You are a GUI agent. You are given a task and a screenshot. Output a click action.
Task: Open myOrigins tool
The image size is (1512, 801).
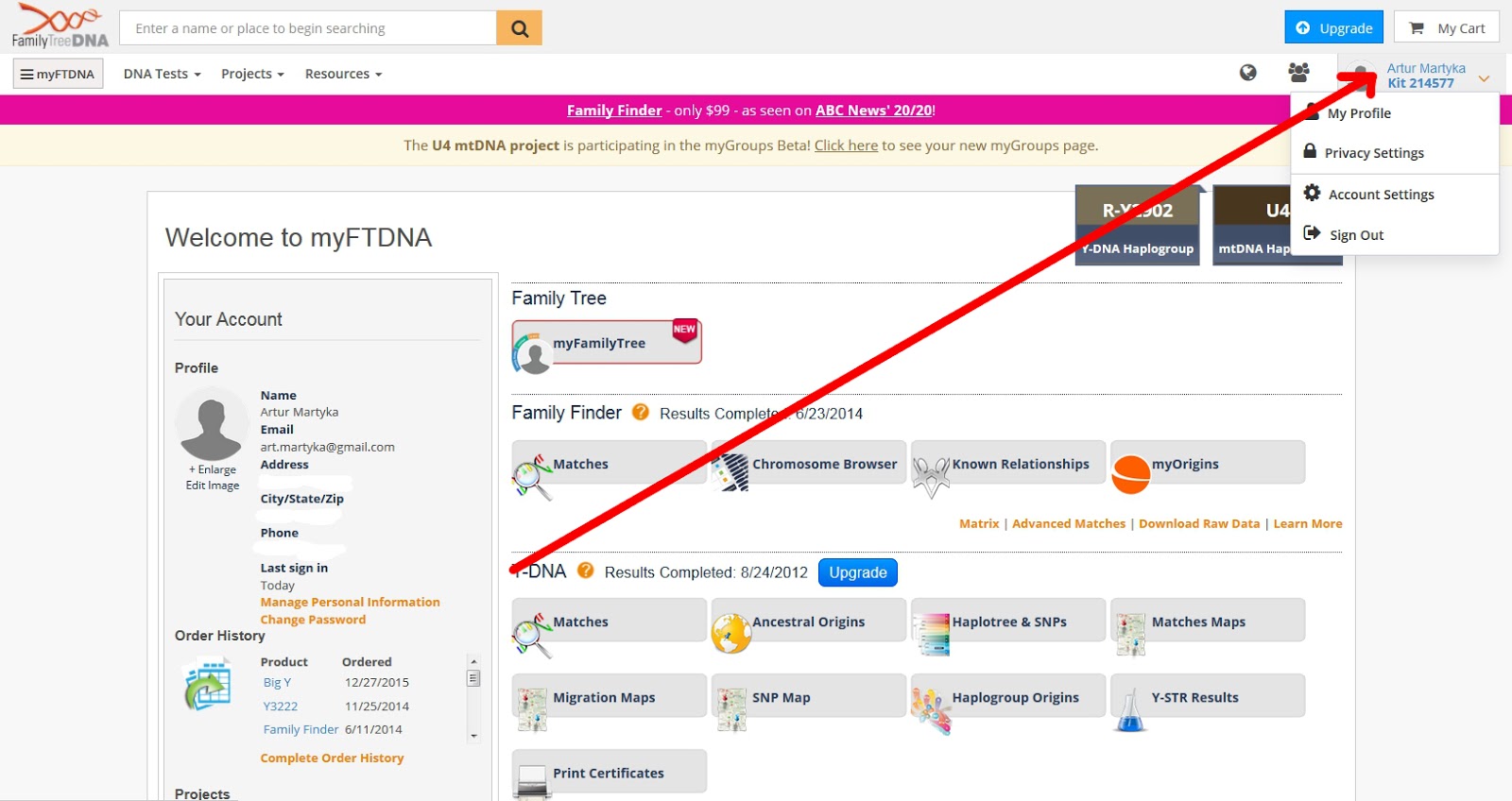[x=1208, y=464]
